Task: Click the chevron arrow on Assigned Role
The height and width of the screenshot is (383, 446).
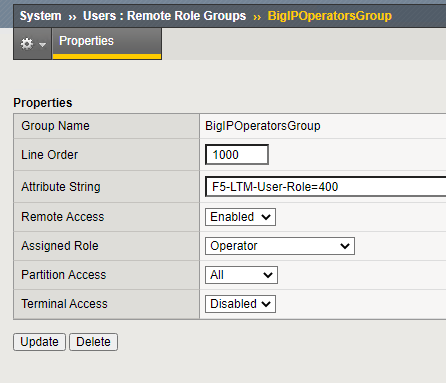Action: point(345,246)
